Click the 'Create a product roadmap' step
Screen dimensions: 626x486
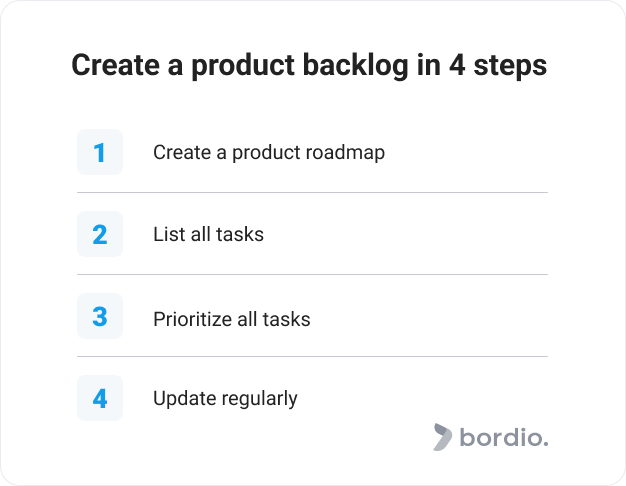269,153
